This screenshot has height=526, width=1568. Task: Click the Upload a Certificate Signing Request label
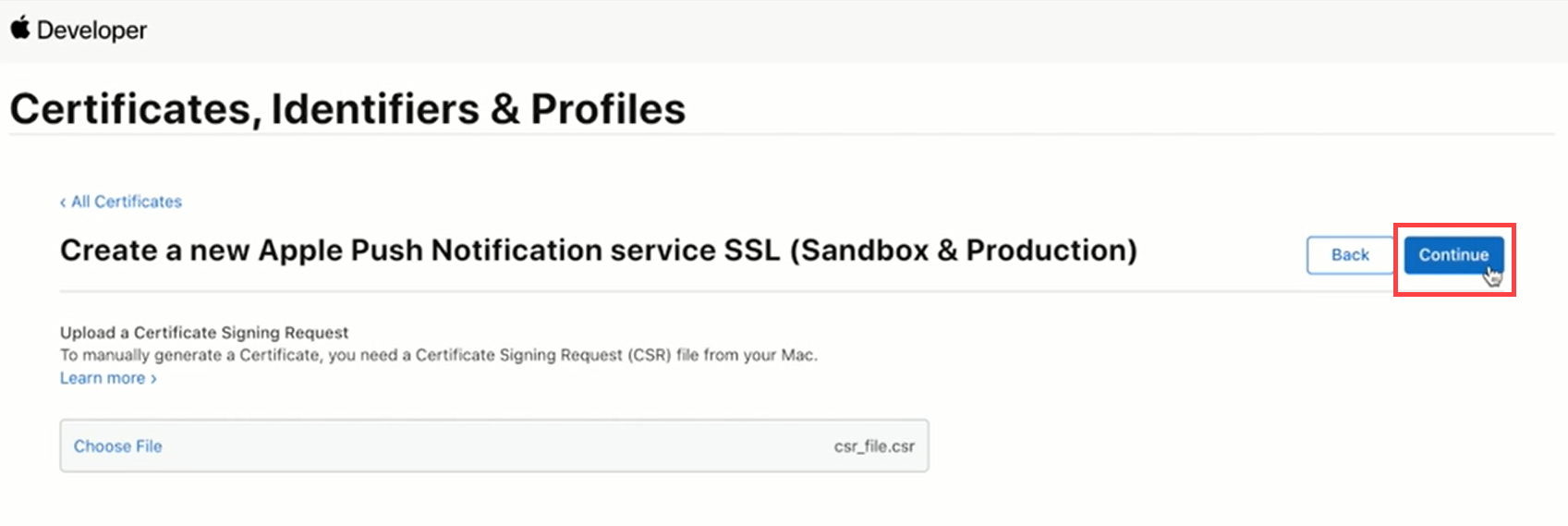pos(204,333)
